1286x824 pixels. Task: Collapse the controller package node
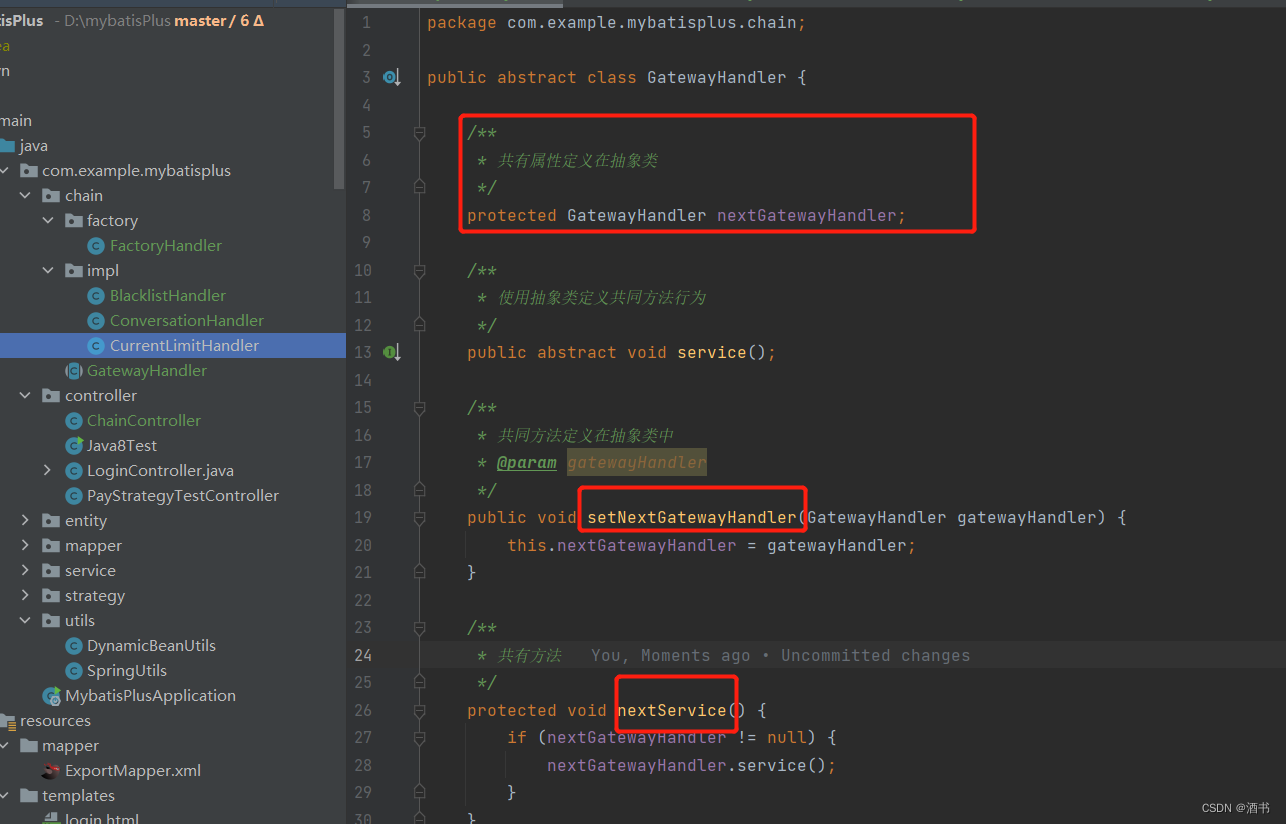click(25, 396)
